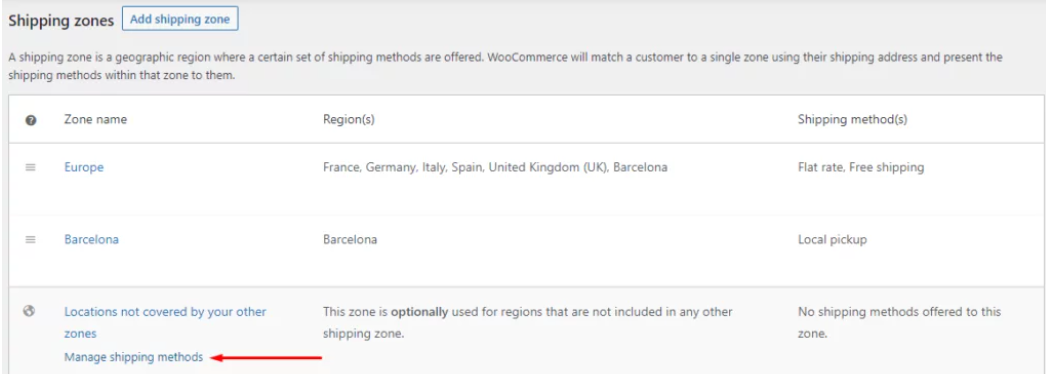Image resolution: width=1046 pixels, height=374 pixels.
Task: Grab the drag handle beside Europe
Action: click(30, 167)
